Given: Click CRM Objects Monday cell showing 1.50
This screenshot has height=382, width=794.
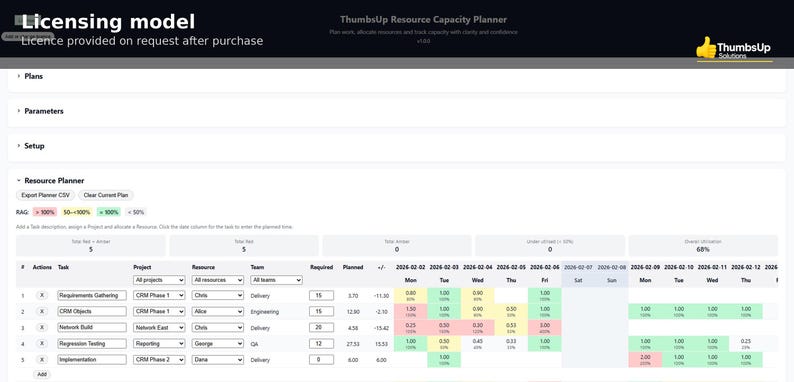Looking at the screenshot, I should click(411, 311).
